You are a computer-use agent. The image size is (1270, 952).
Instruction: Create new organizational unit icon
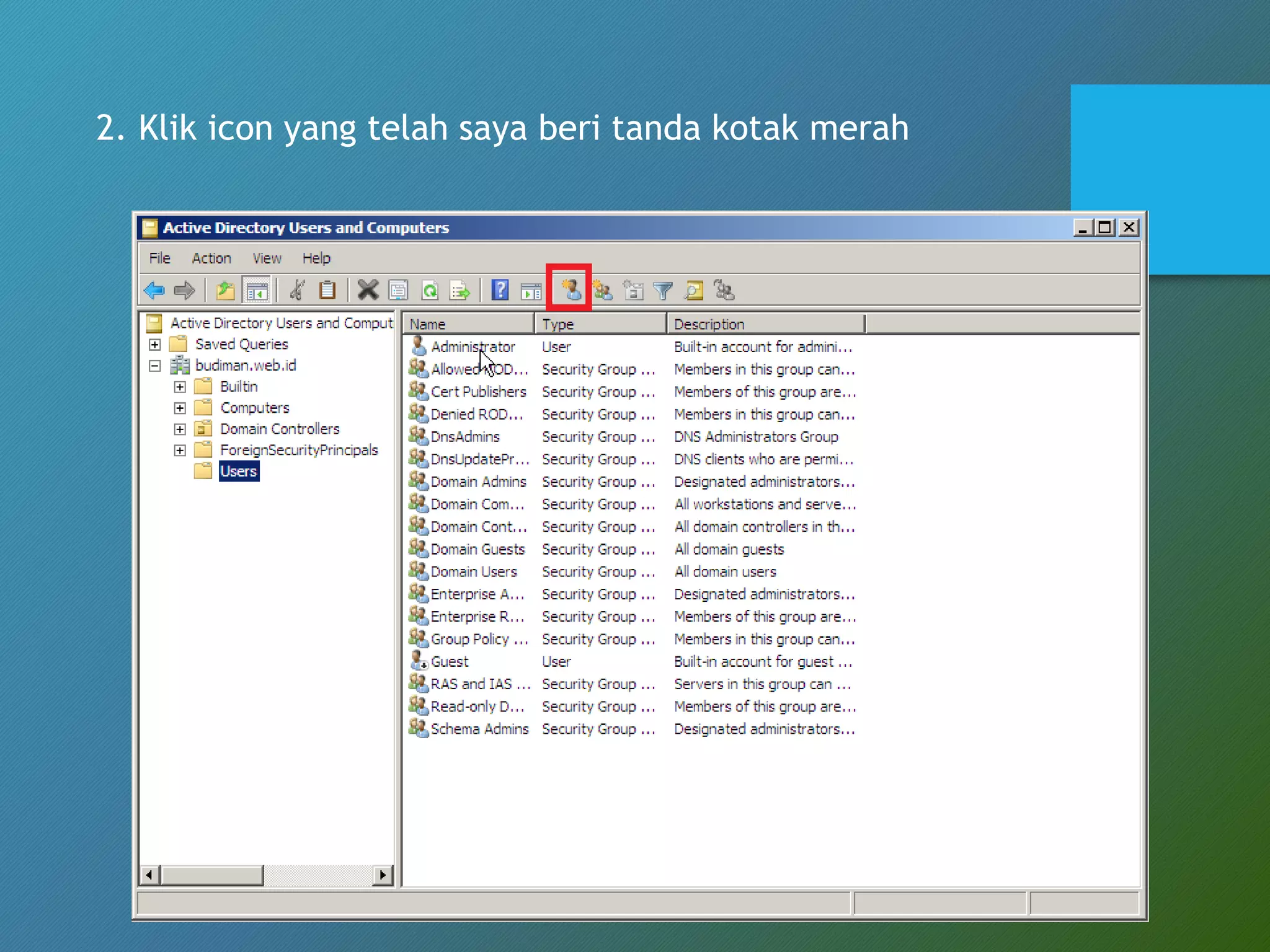pyautogui.click(x=633, y=290)
